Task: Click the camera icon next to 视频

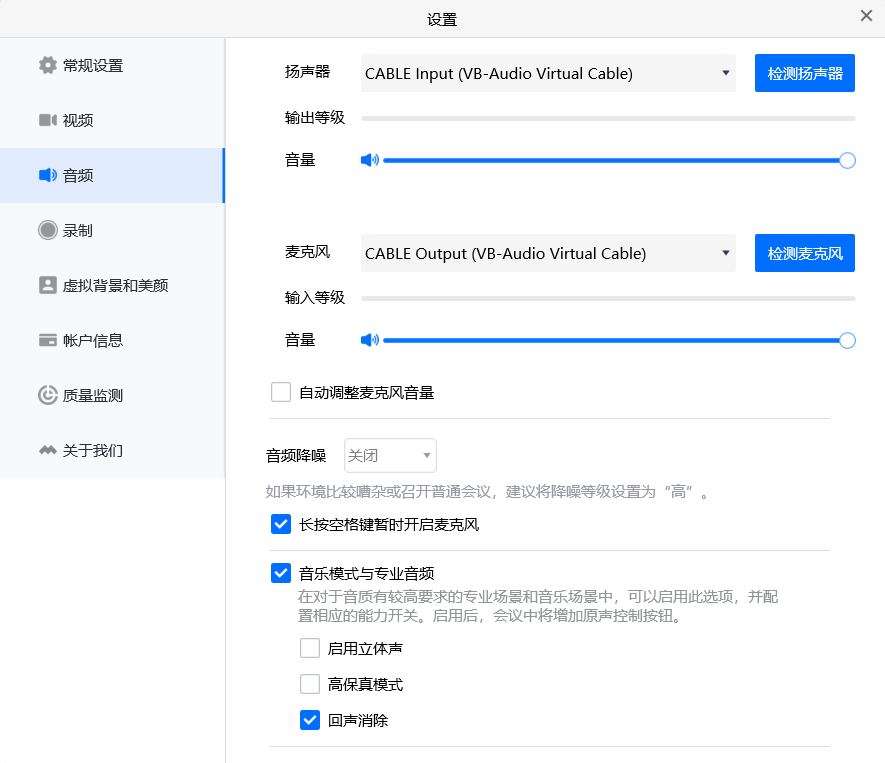Action: coord(47,121)
